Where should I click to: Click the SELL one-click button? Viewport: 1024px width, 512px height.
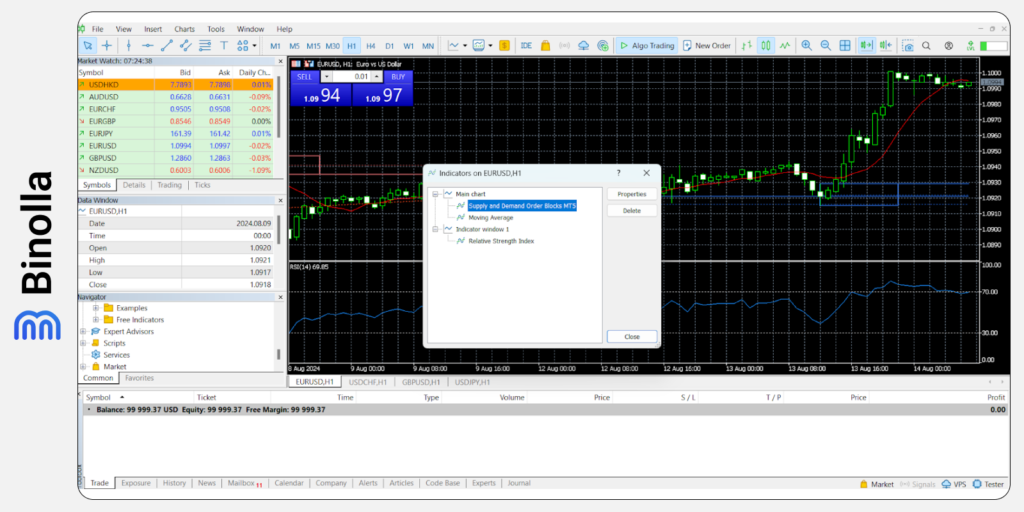(x=304, y=76)
